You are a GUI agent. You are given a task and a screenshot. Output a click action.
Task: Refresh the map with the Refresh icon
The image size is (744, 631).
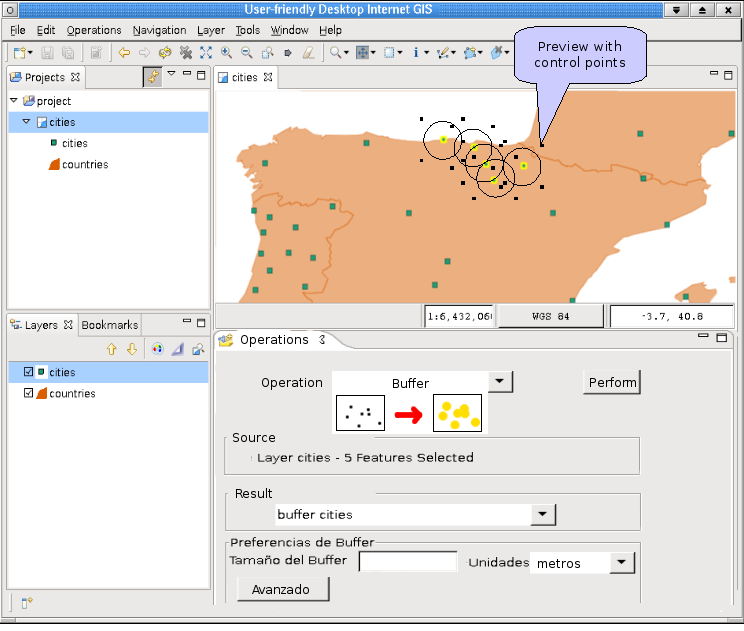pyautogui.click(x=165, y=53)
